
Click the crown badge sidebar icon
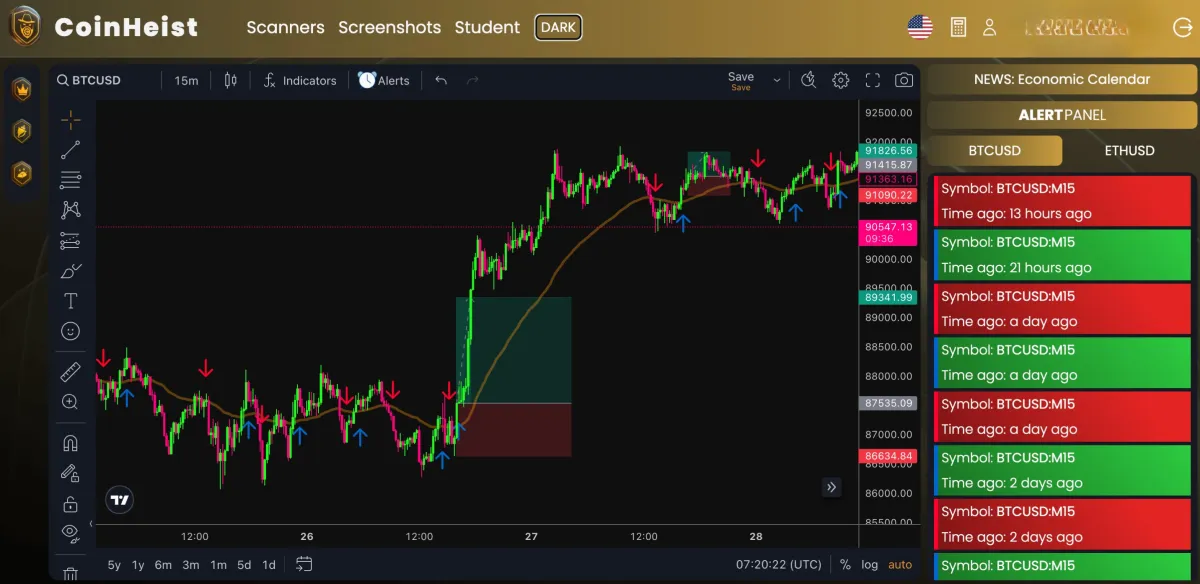pos(21,89)
